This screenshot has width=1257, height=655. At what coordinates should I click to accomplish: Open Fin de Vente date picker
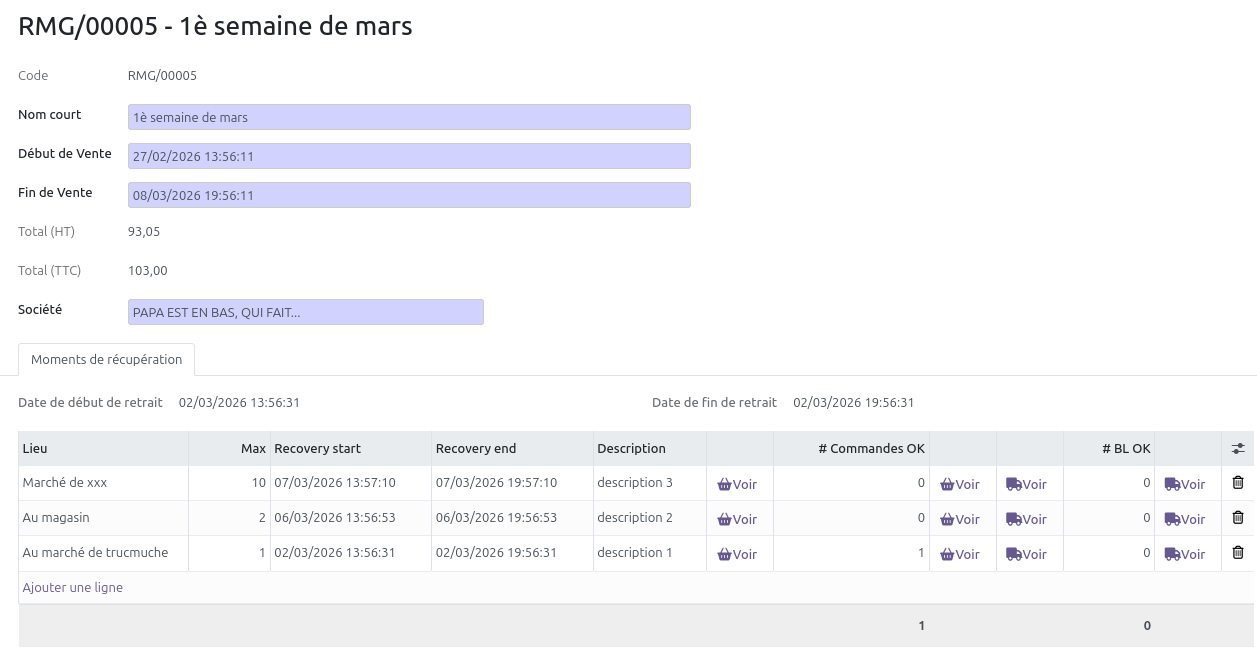tap(409, 196)
